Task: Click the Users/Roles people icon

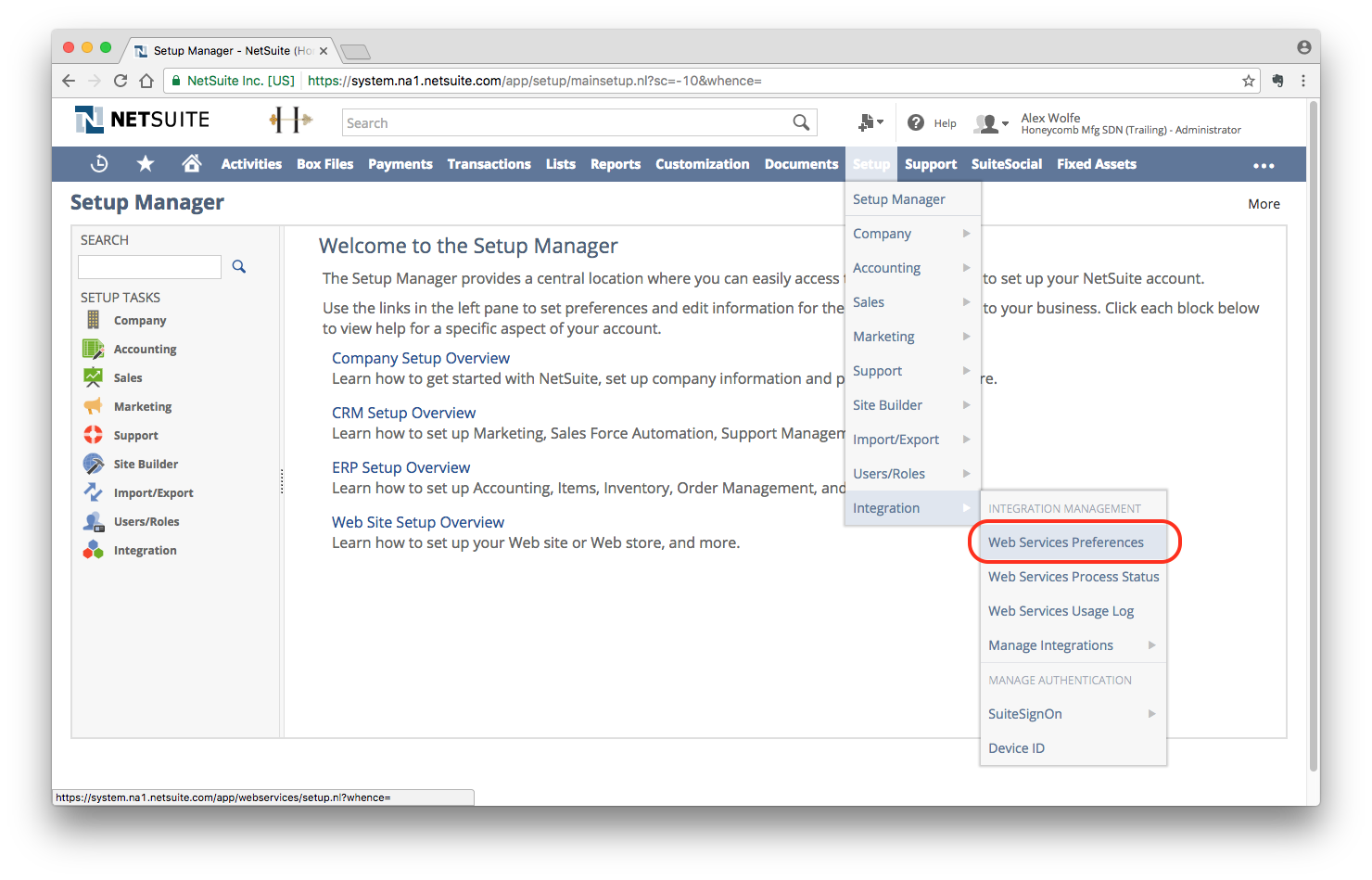Action: click(x=93, y=521)
